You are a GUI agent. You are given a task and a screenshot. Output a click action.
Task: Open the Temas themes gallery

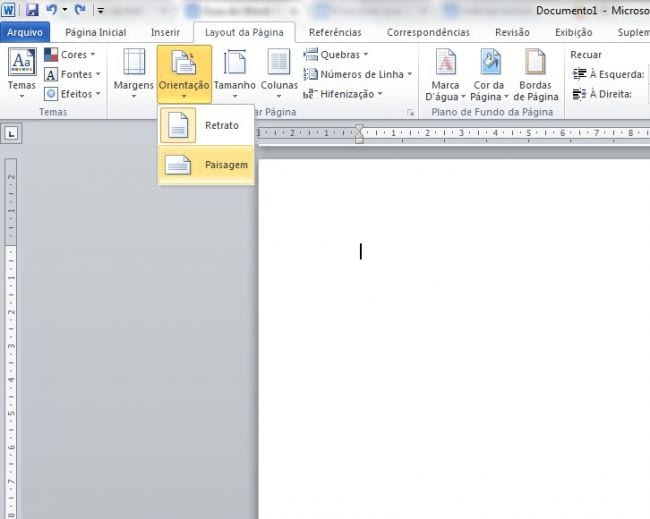pos(22,74)
